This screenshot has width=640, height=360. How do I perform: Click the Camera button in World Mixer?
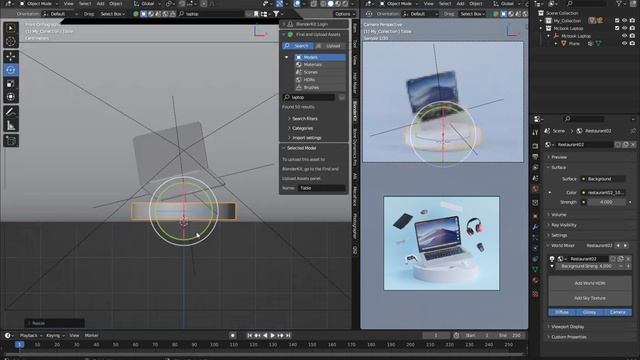(x=618, y=312)
